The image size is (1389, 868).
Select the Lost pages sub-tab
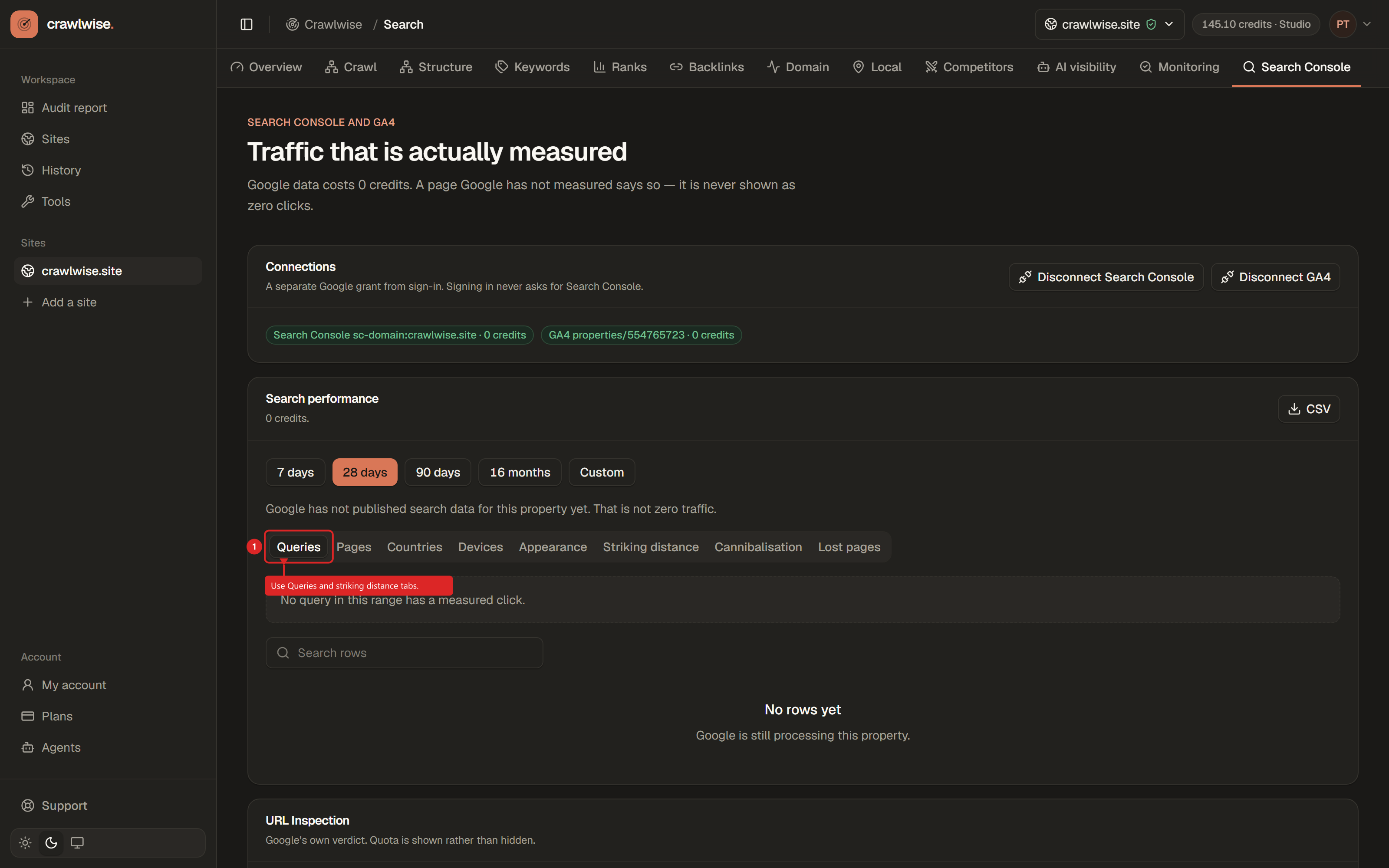pyautogui.click(x=849, y=547)
